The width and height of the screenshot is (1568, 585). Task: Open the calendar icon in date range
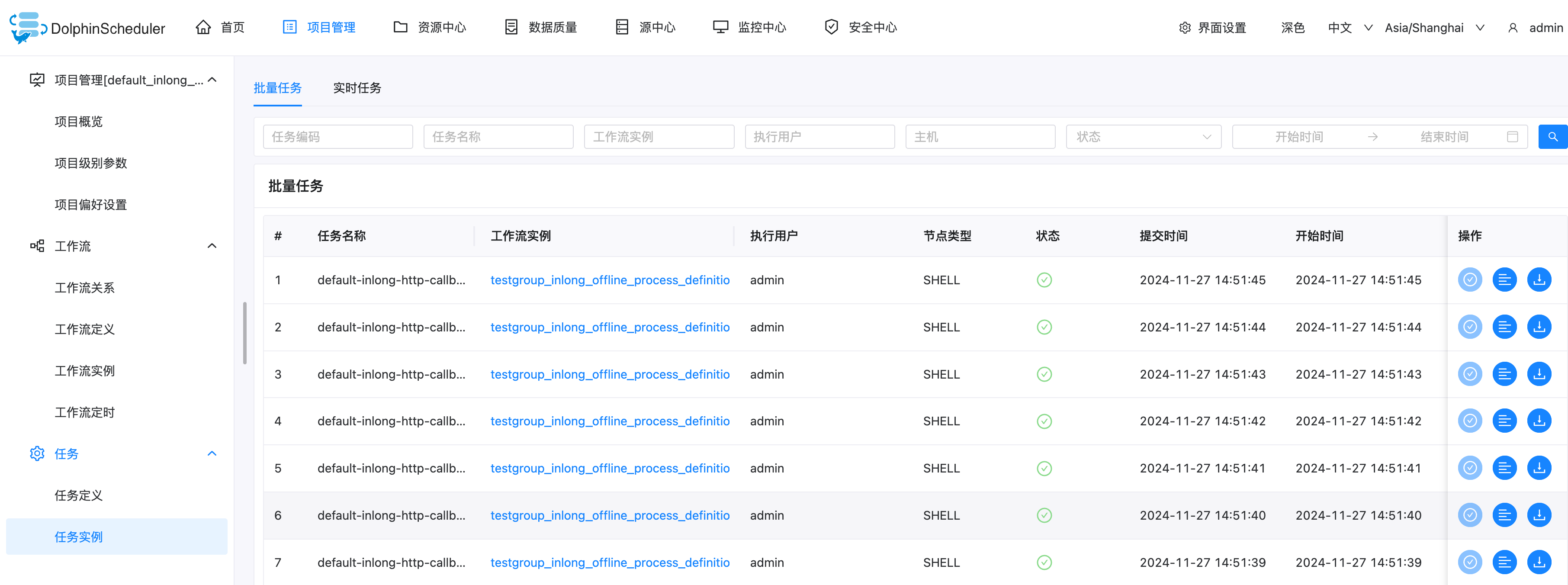(x=1512, y=136)
